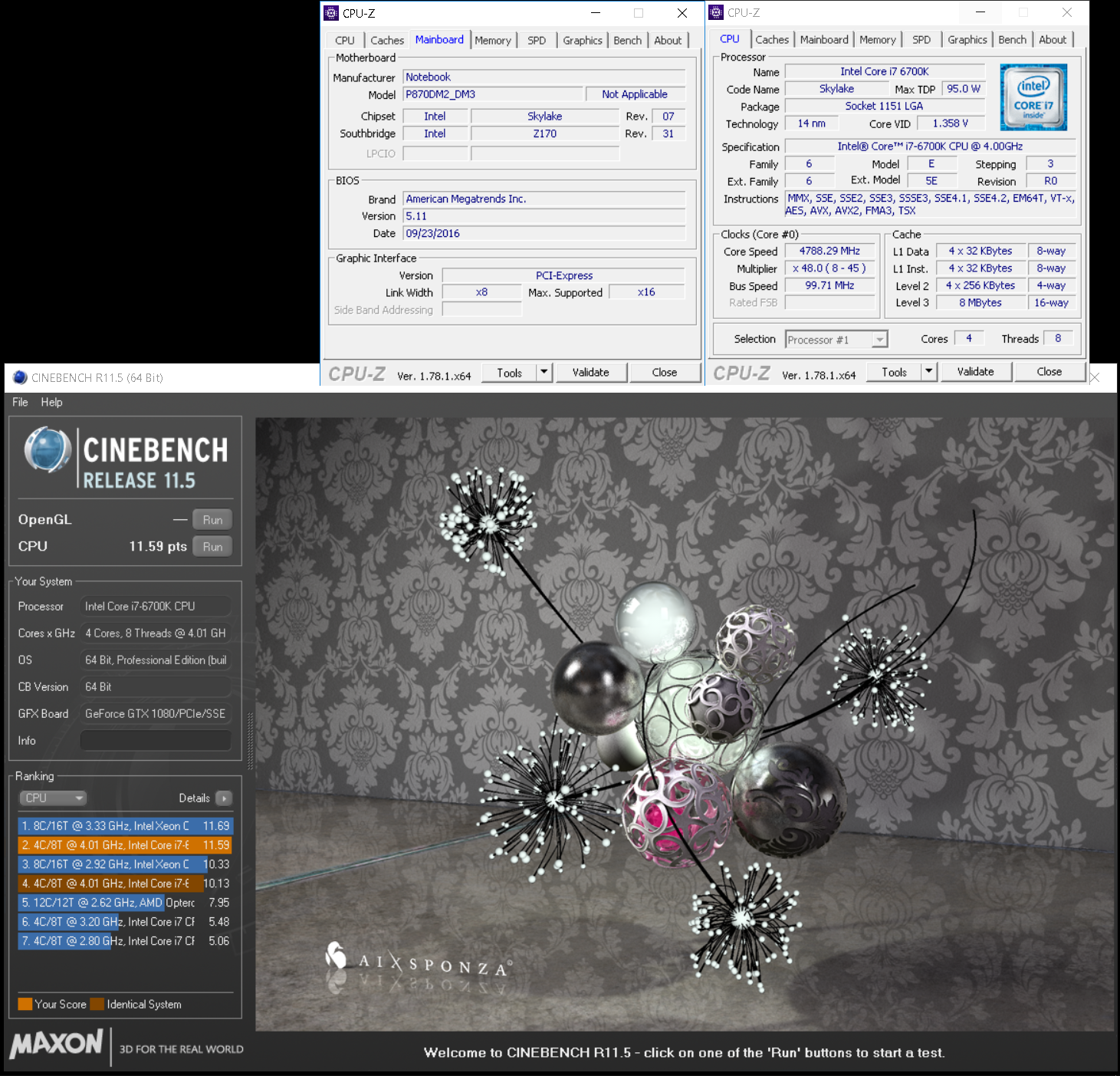This screenshot has height=1076, width=1120.
Task: Click the Core Speed value 4788.29 MHz
Action: (829, 251)
